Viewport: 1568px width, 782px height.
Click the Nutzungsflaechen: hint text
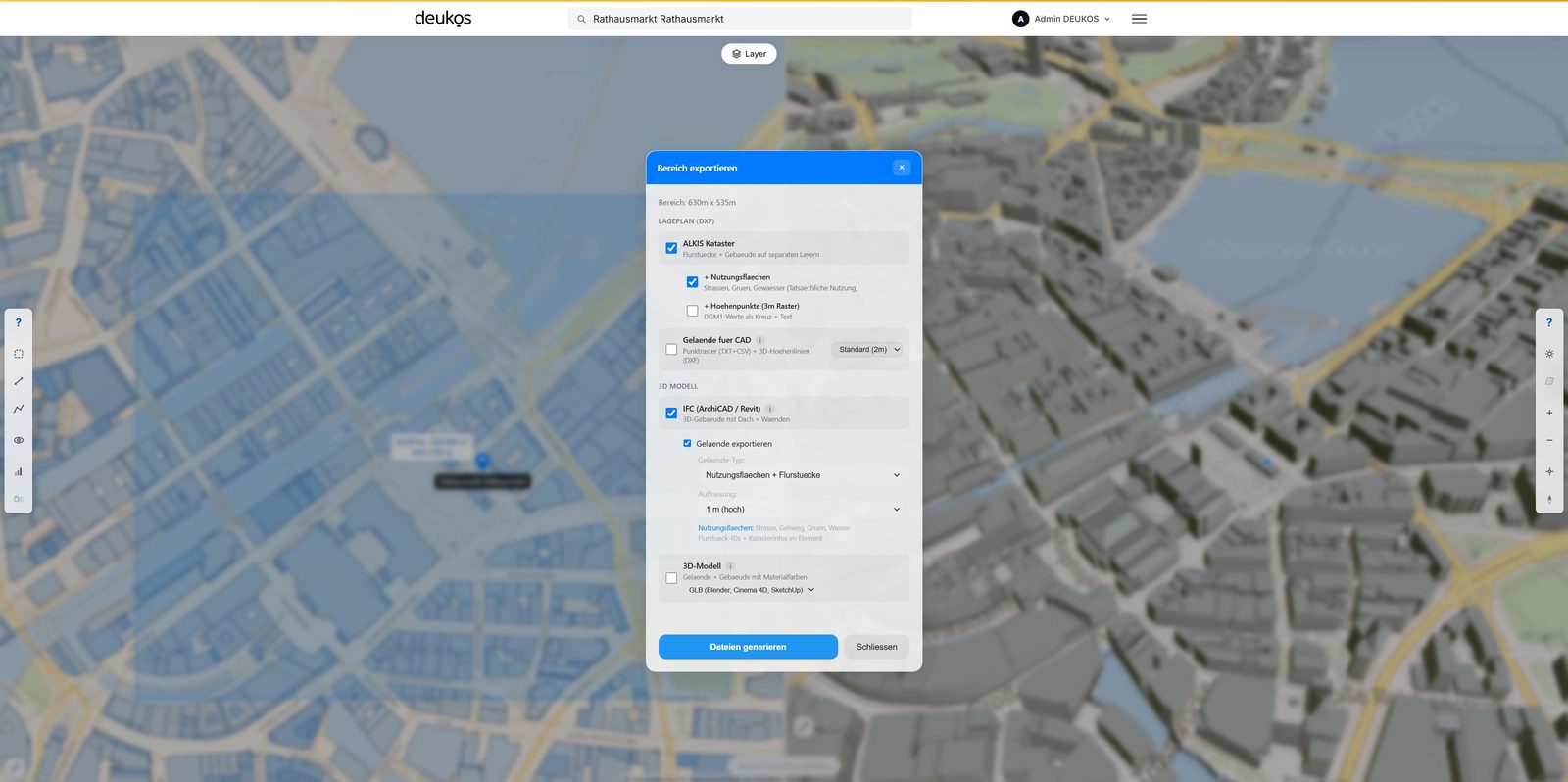tap(725, 528)
